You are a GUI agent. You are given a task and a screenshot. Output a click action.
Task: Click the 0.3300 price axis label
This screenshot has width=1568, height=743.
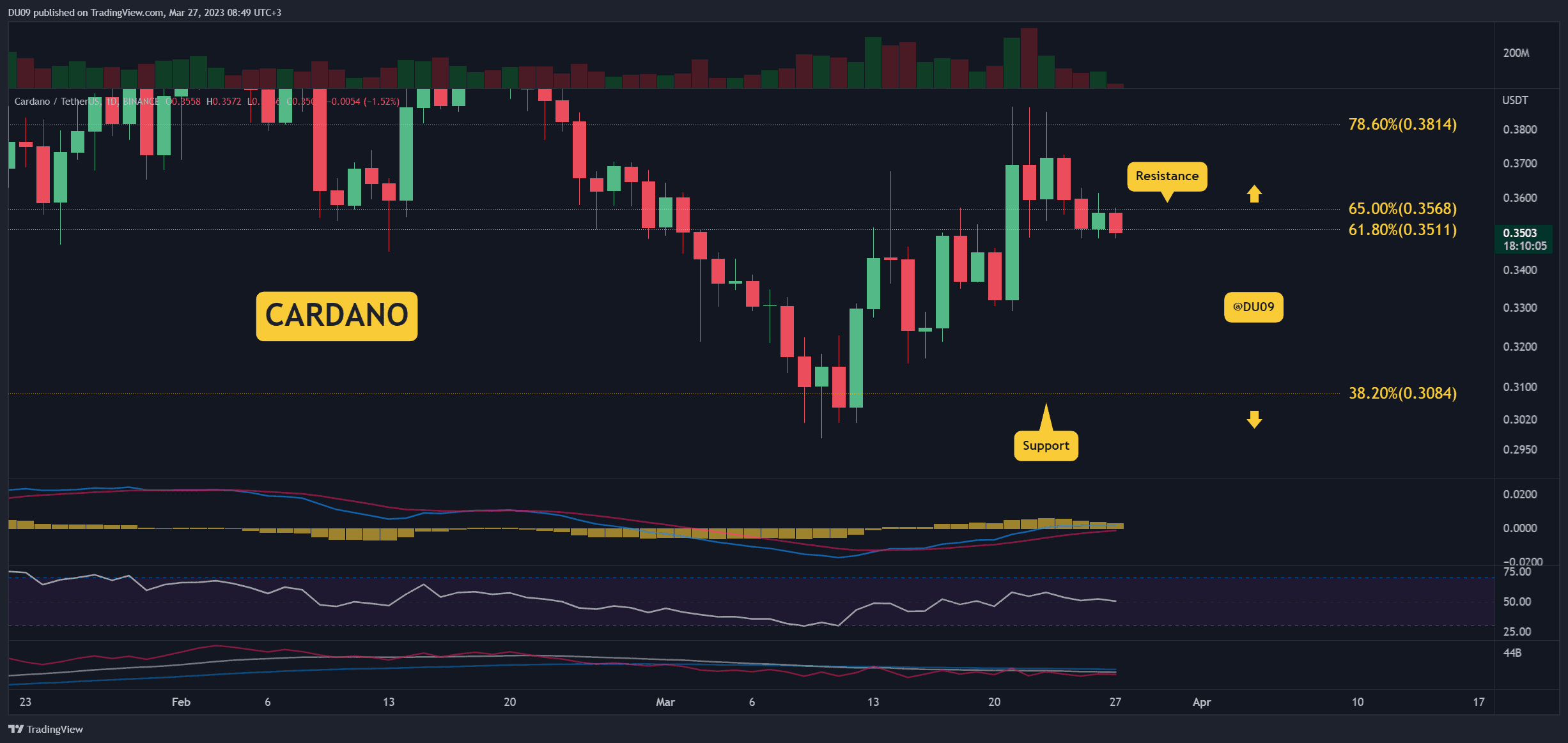tap(1520, 308)
